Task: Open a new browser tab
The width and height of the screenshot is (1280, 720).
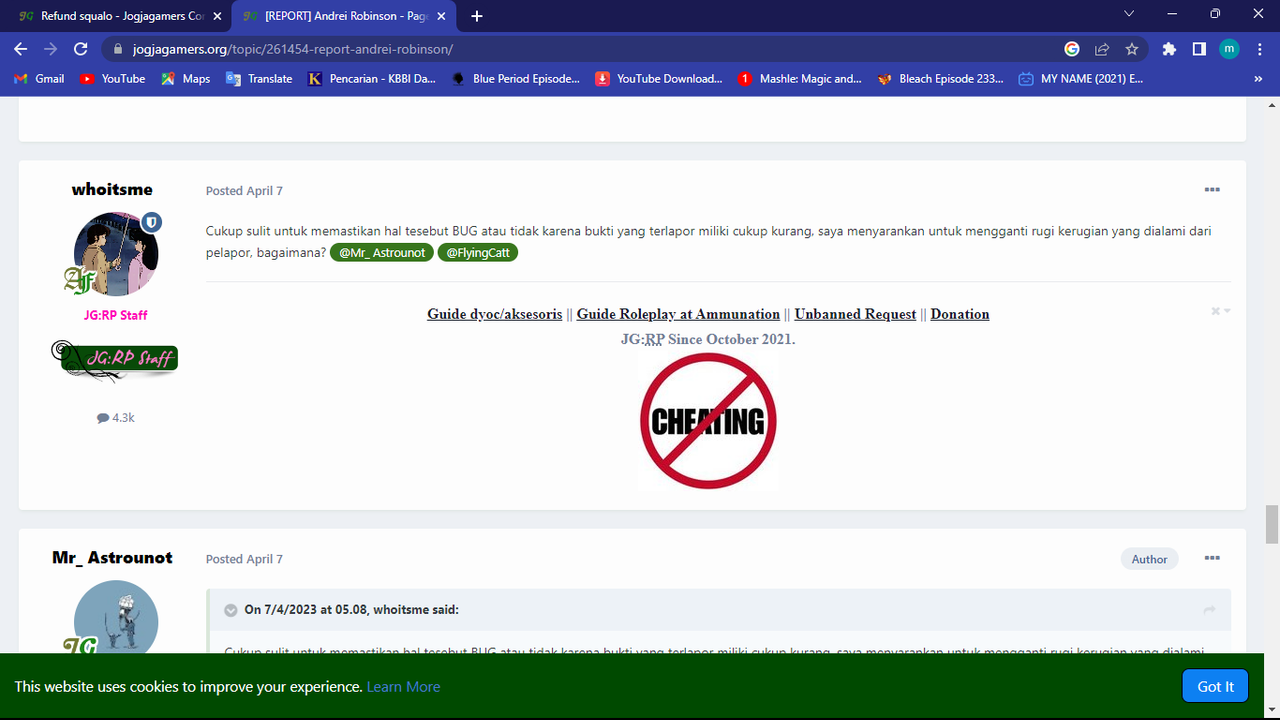Action: pos(477,16)
